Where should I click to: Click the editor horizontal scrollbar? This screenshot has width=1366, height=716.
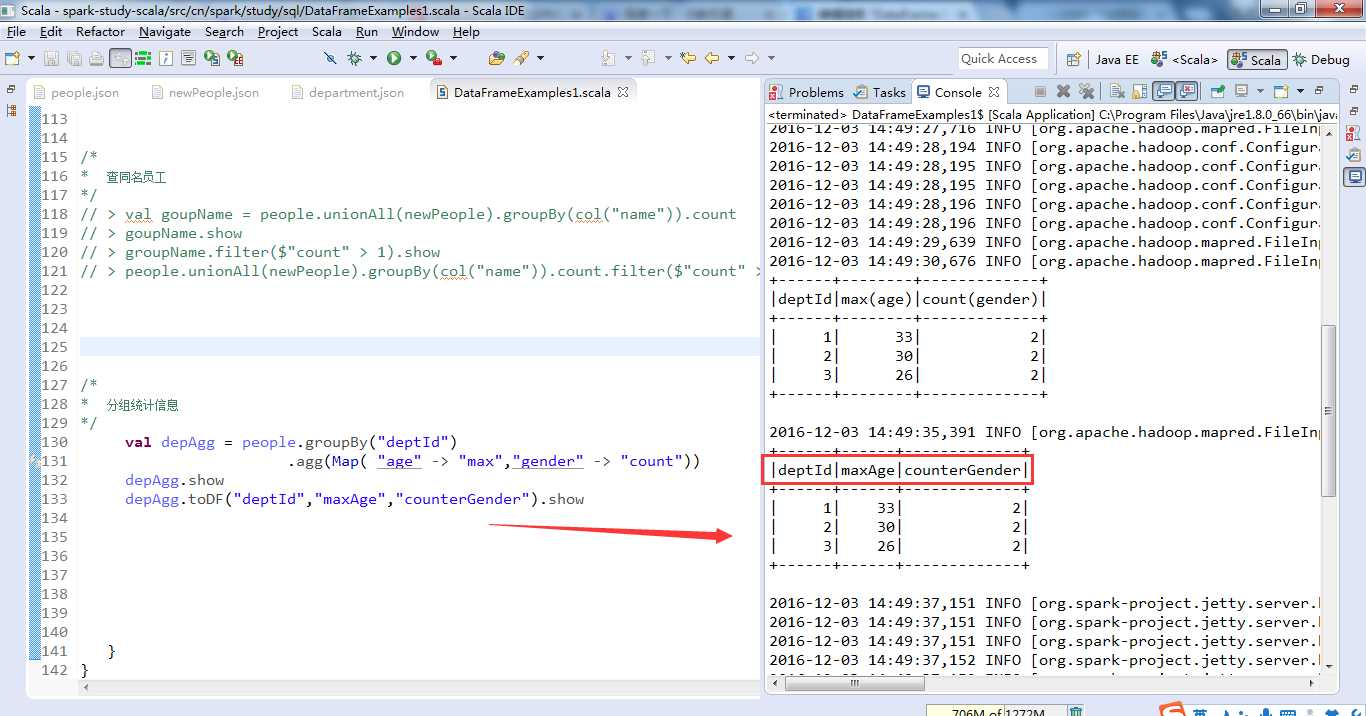[x=420, y=686]
